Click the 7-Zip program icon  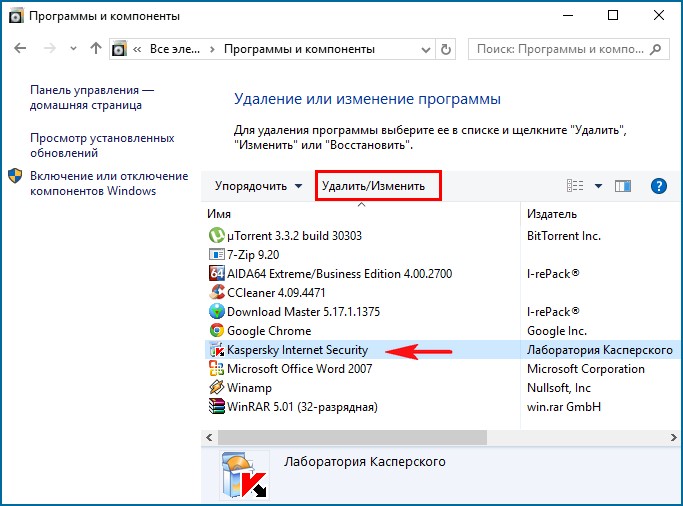pyautogui.click(x=216, y=254)
